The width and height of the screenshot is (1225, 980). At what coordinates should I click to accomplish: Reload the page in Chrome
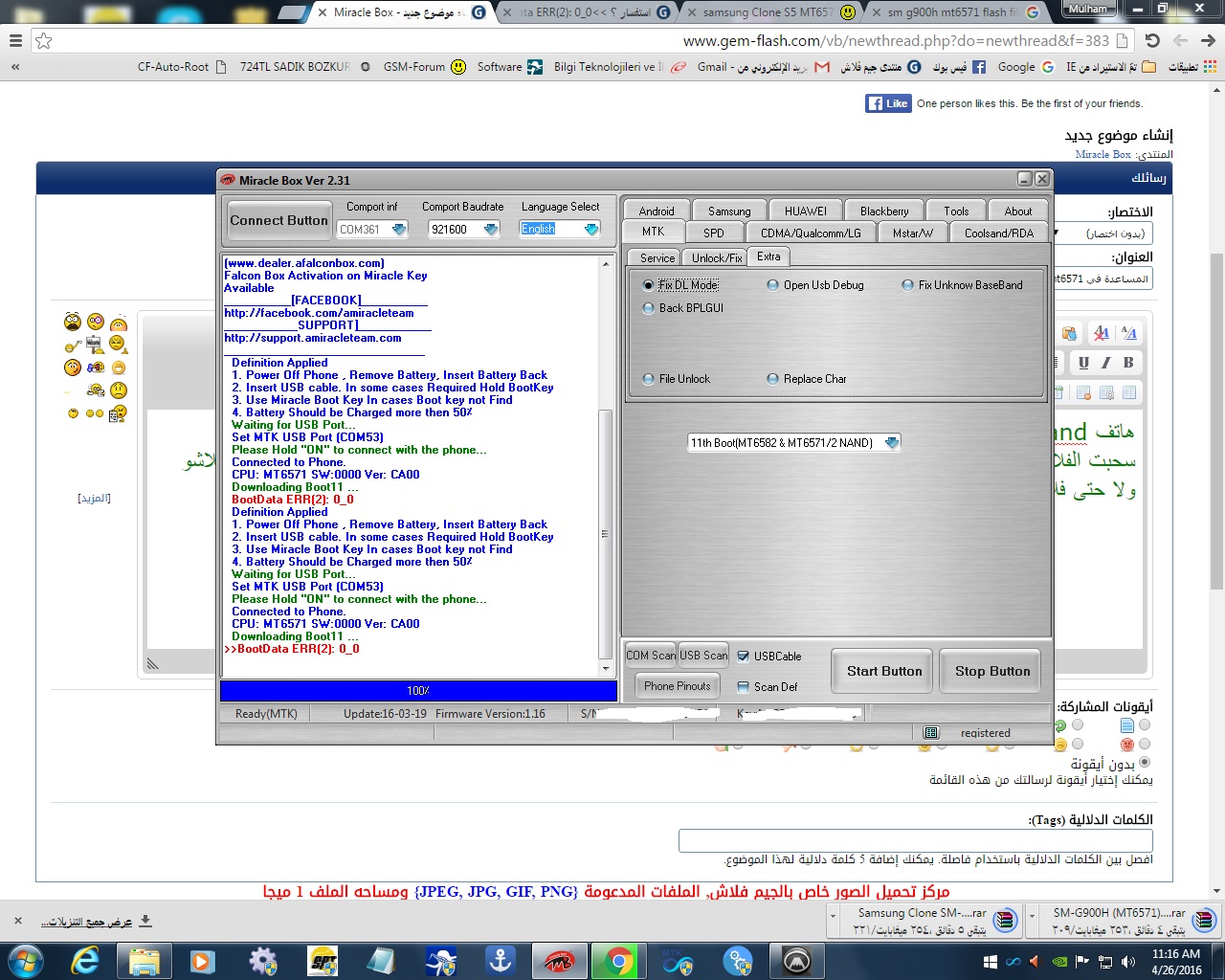click(1152, 40)
